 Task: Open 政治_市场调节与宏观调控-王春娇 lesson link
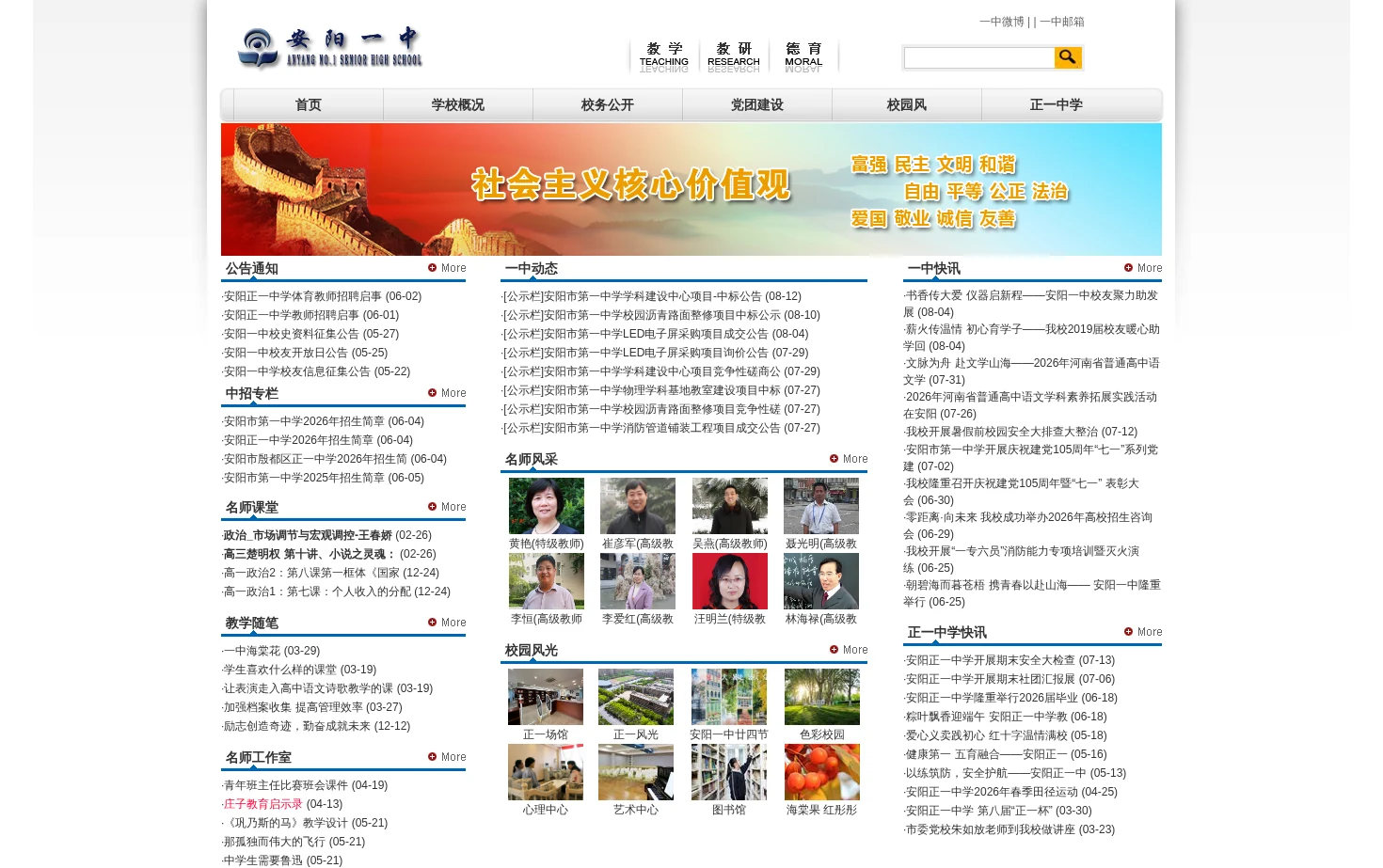[x=308, y=535]
